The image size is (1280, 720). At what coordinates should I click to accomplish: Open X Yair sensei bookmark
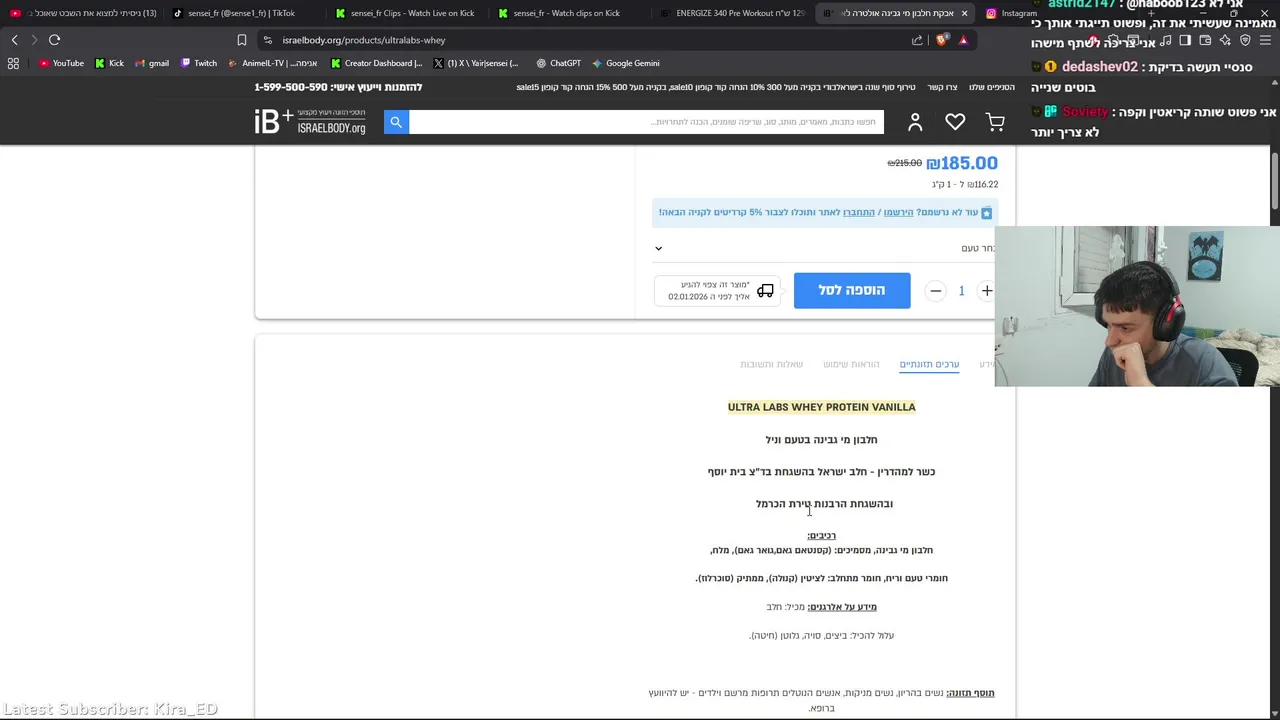[476, 63]
